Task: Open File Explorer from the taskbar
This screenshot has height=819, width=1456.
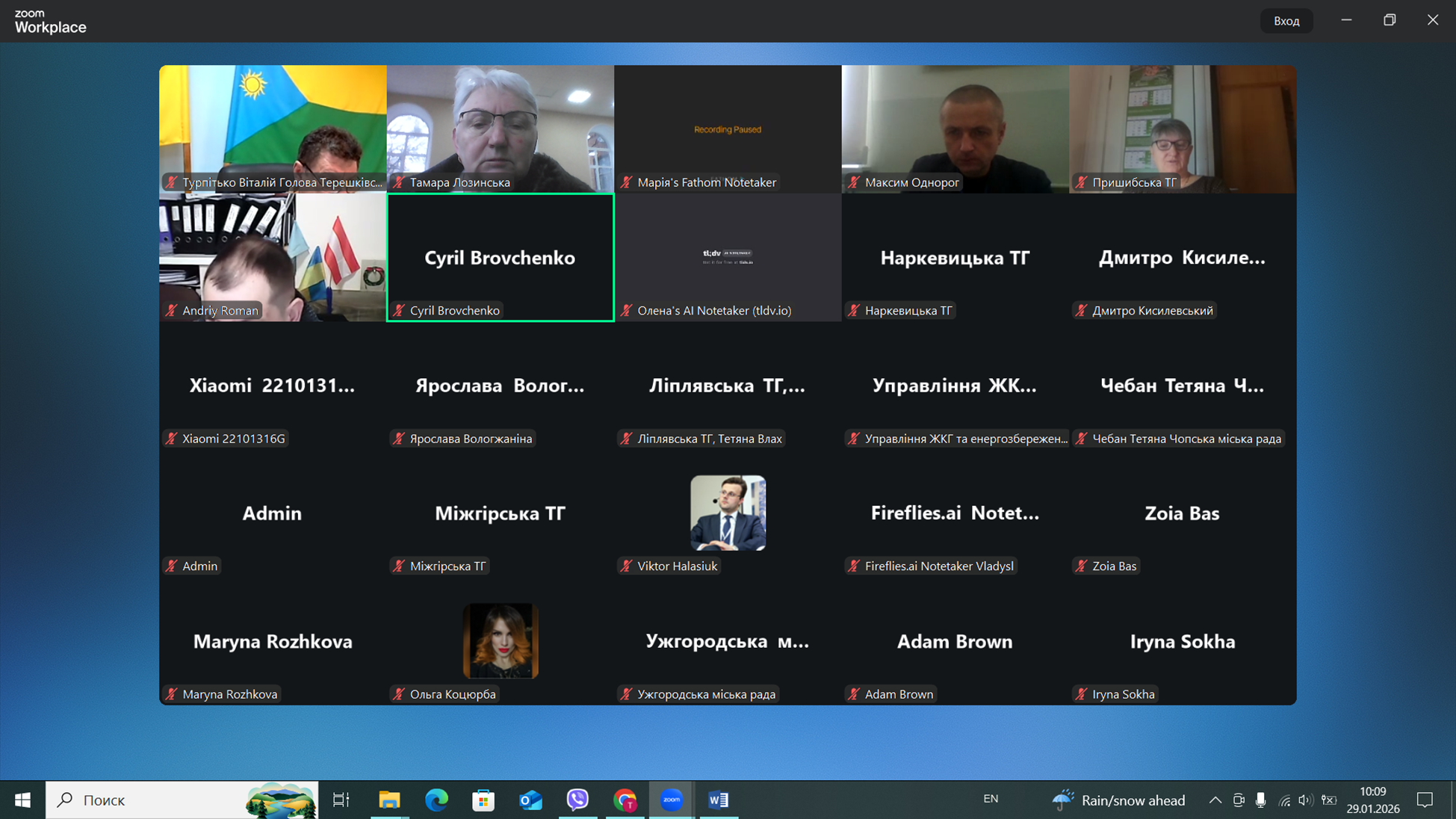Action: pos(389,800)
